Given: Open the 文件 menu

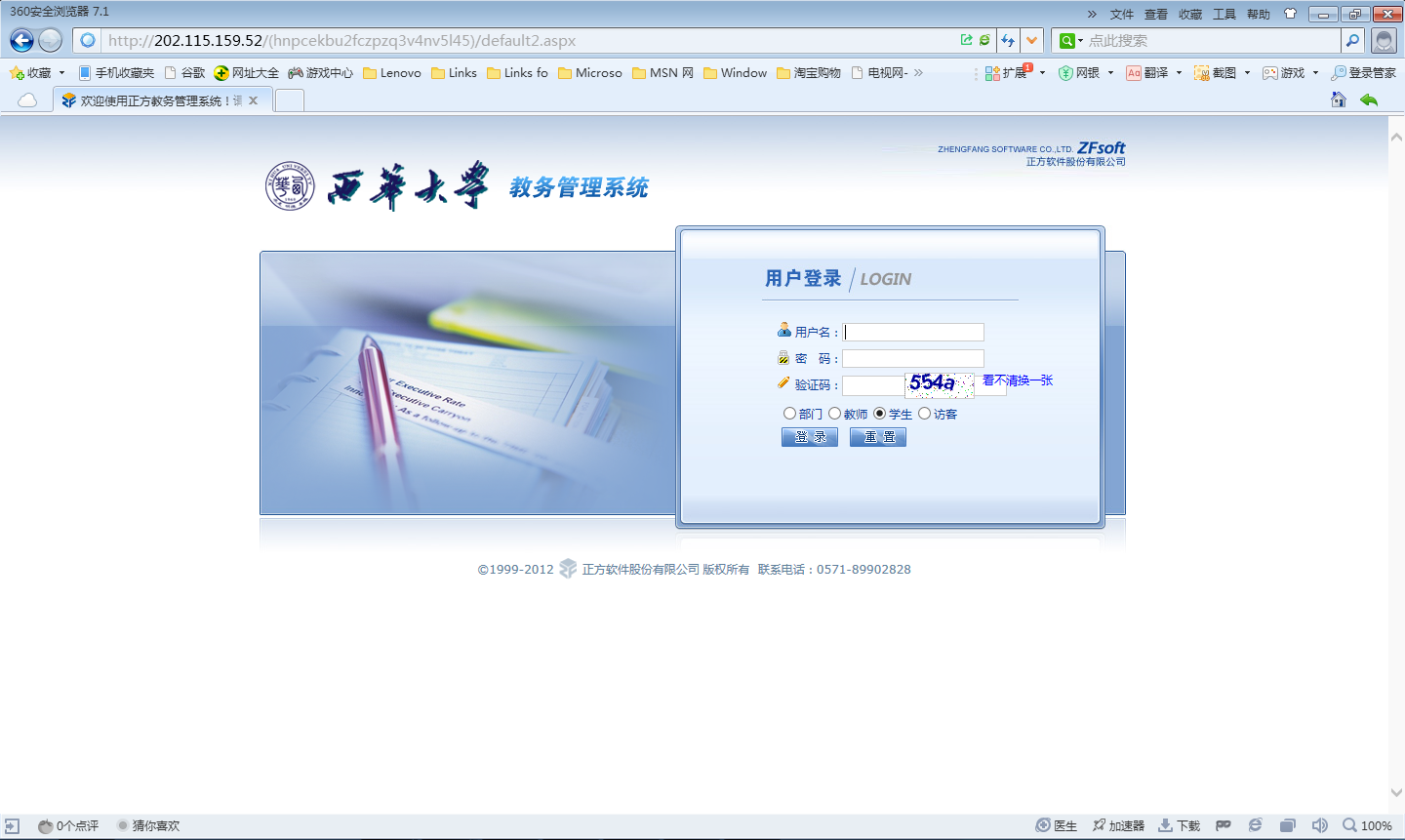Looking at the screenshot, I should click(1121, 14).
